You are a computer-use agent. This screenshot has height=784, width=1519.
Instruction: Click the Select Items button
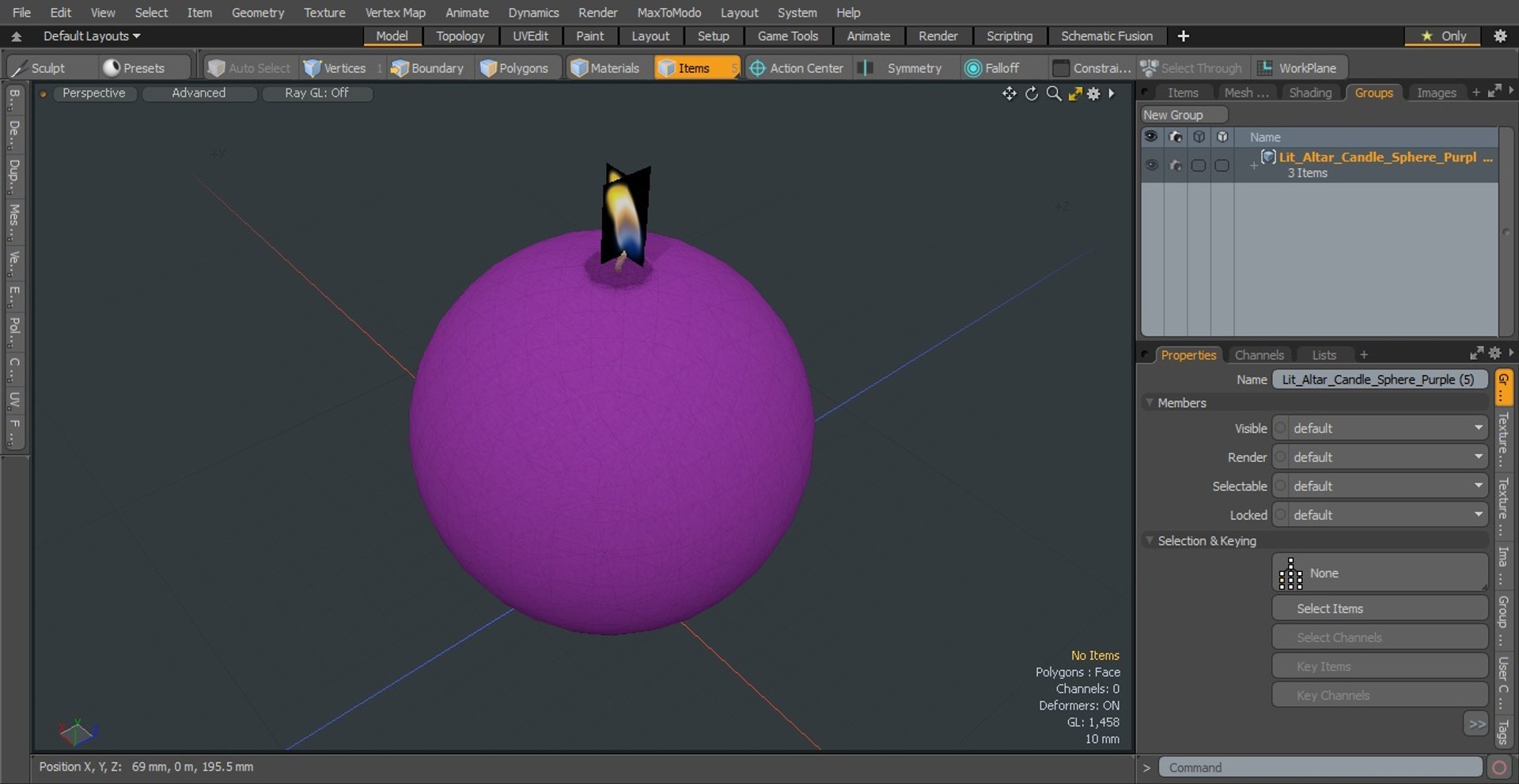coord(1381,608)
